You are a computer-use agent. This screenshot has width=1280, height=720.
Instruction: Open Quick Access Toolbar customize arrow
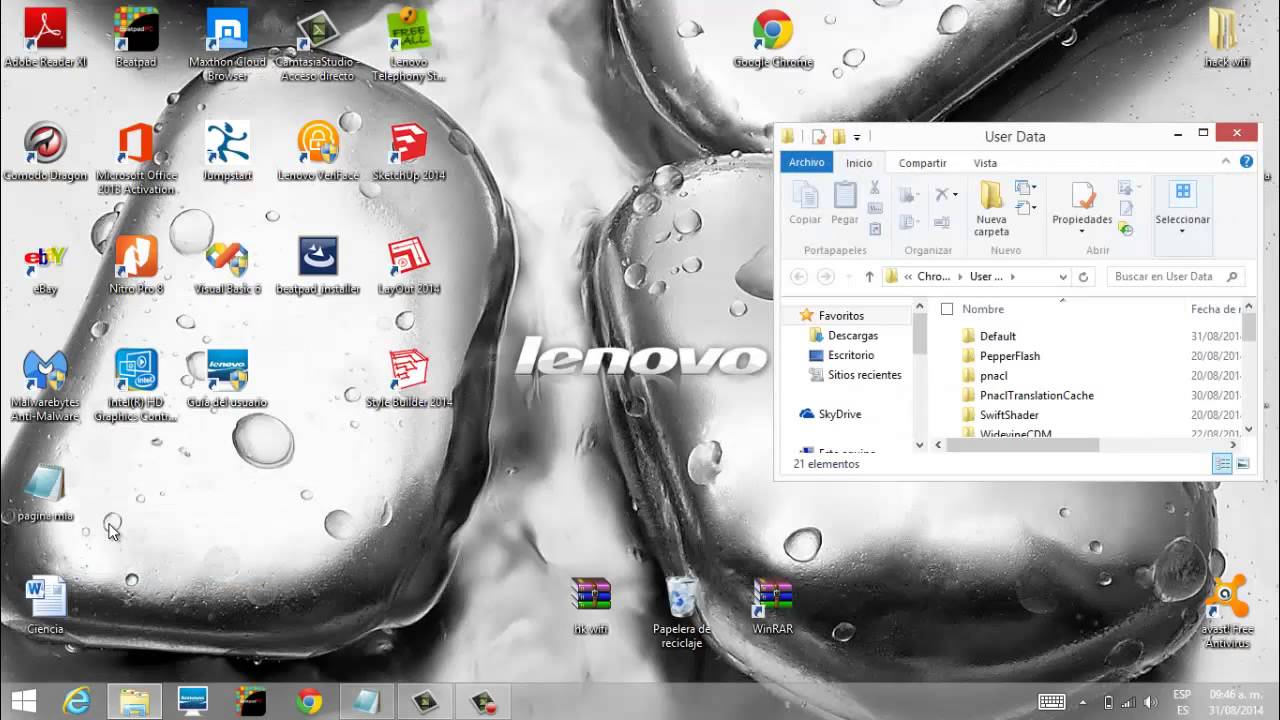pos(857,136)
